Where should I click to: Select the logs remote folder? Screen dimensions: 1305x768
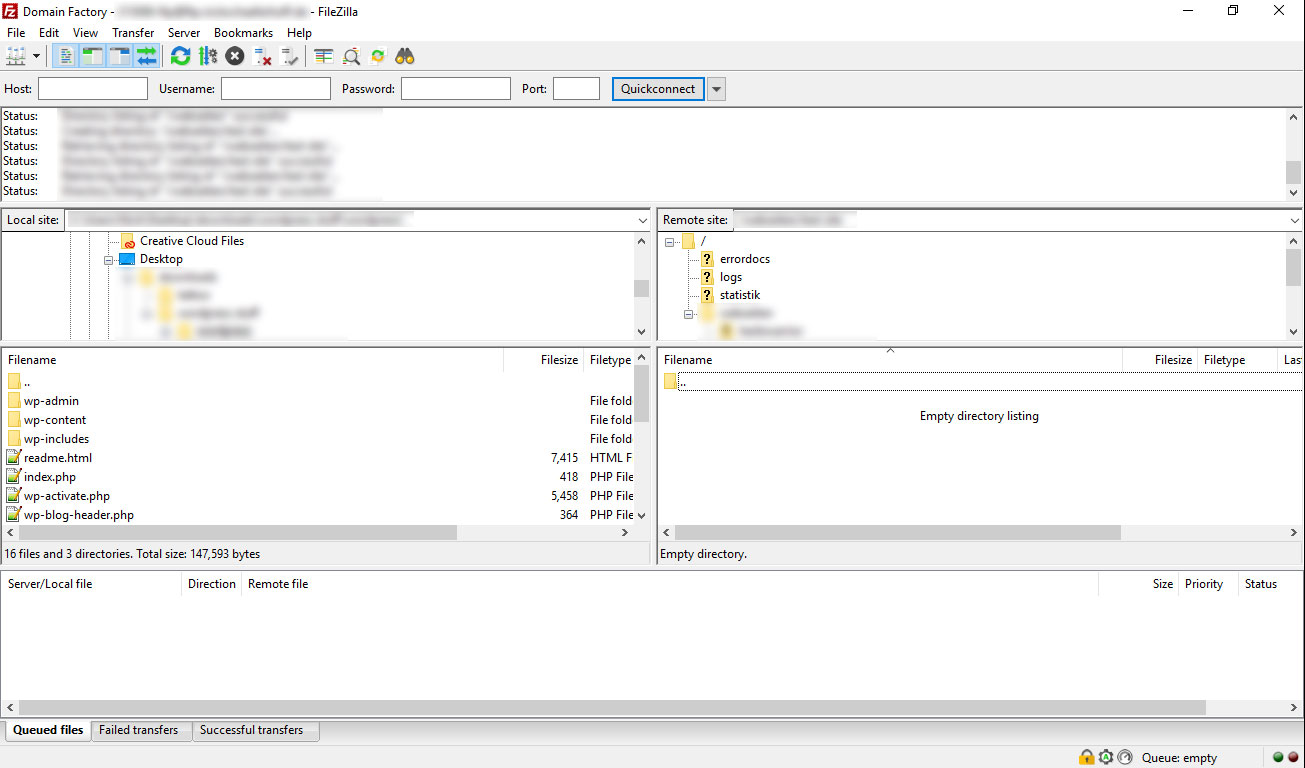click(x=731, y=277)
